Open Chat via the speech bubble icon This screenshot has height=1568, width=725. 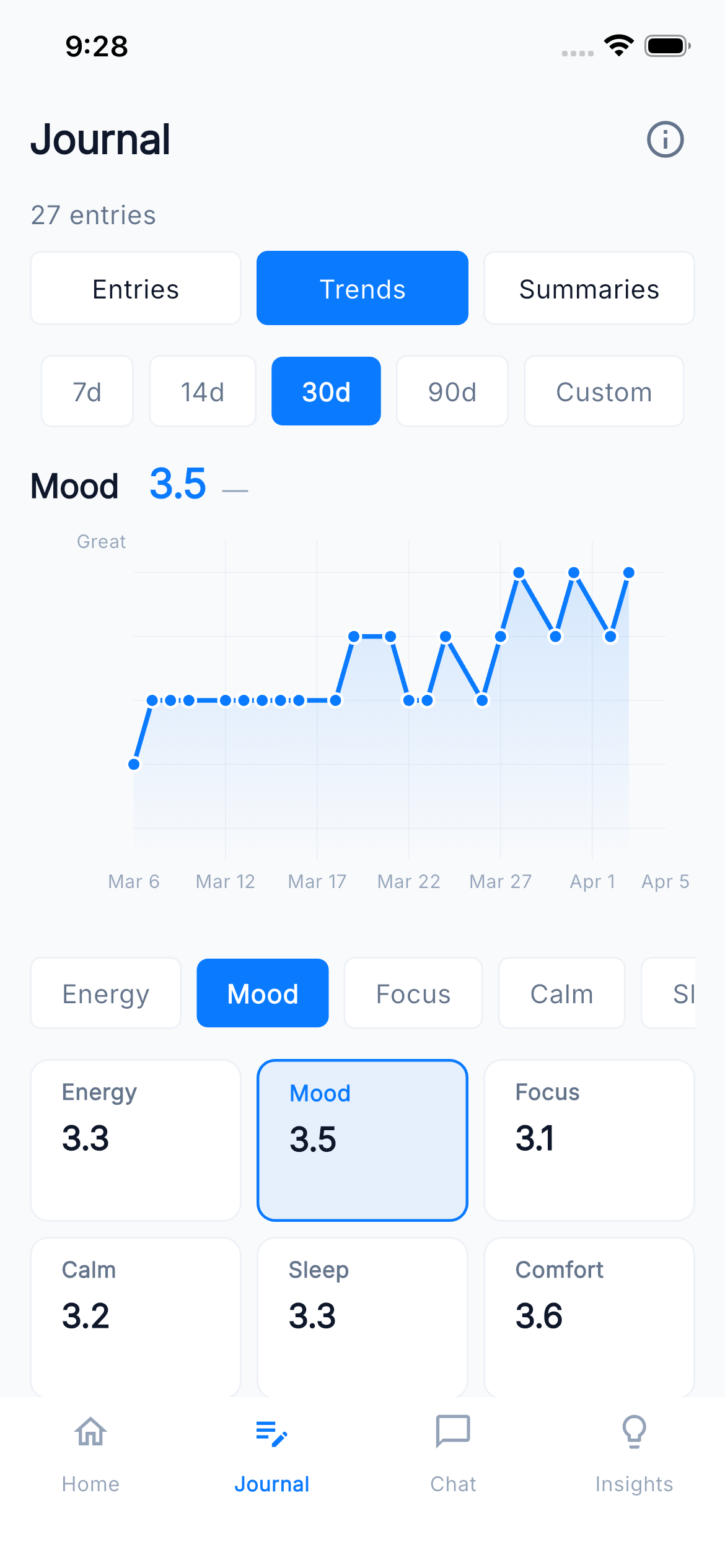coord(452,1432)
